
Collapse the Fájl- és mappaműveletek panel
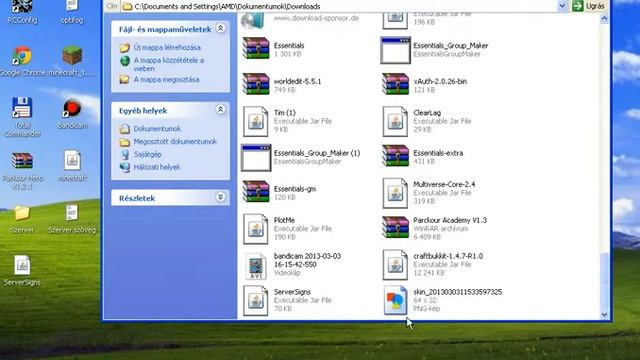point(220,28)
